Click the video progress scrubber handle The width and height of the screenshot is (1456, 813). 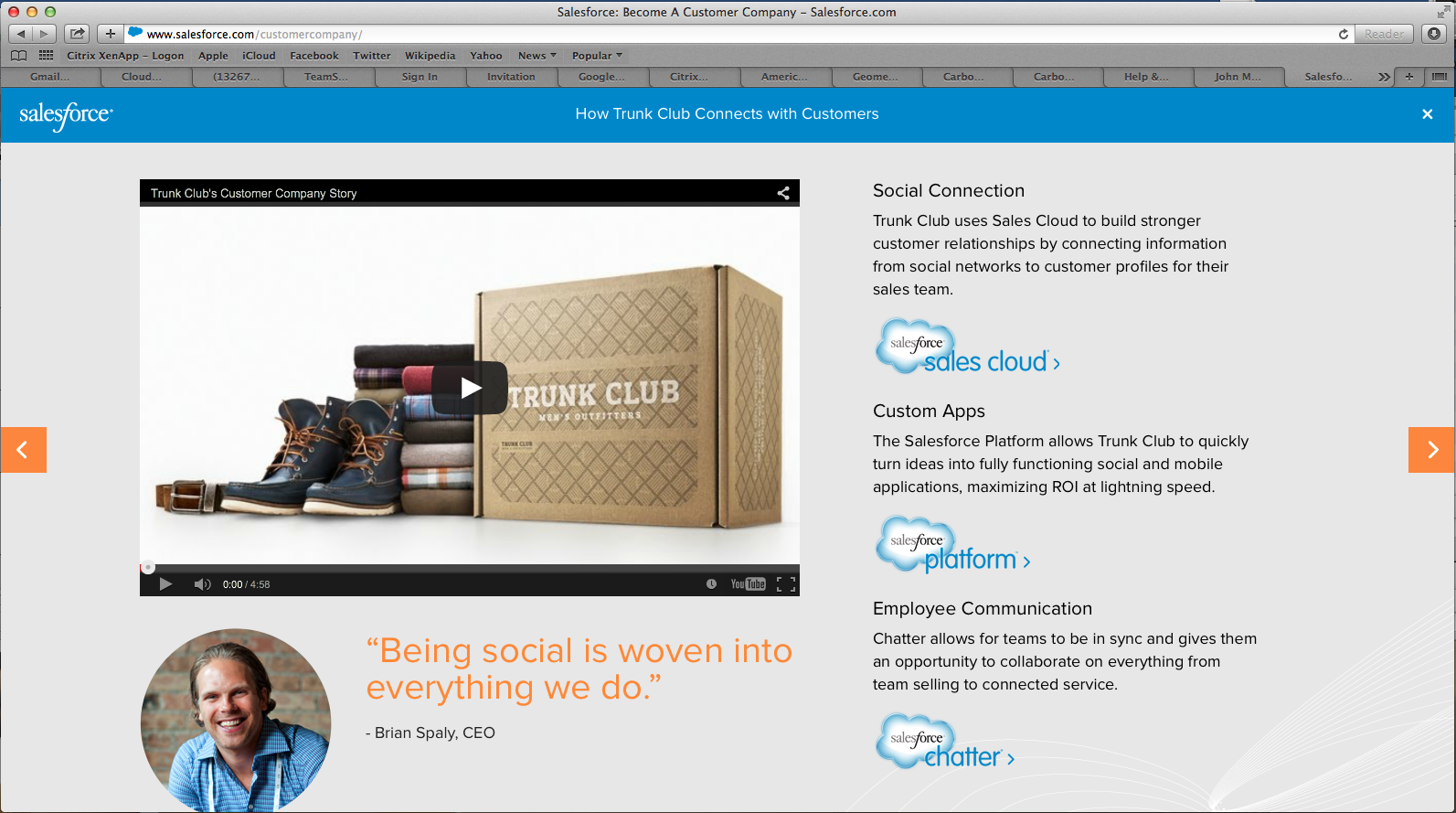[x=148, y=567]
